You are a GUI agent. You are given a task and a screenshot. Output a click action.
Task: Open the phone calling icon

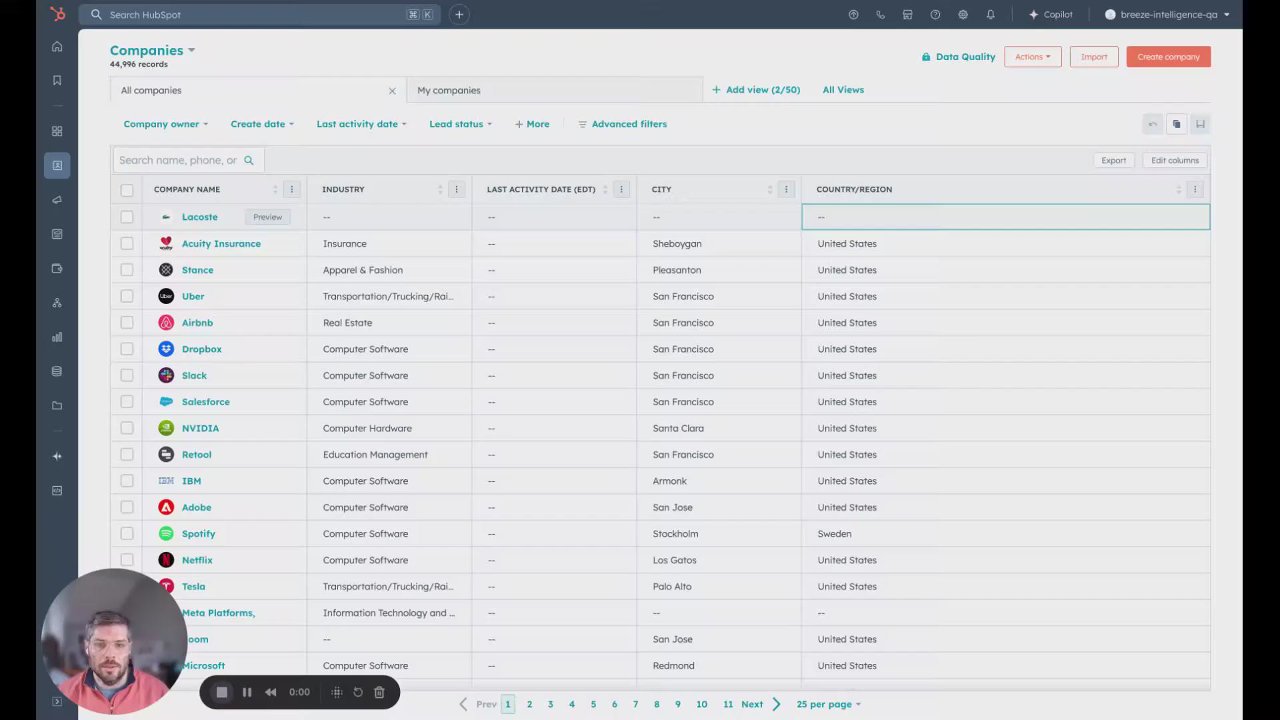tap(880, 14)
